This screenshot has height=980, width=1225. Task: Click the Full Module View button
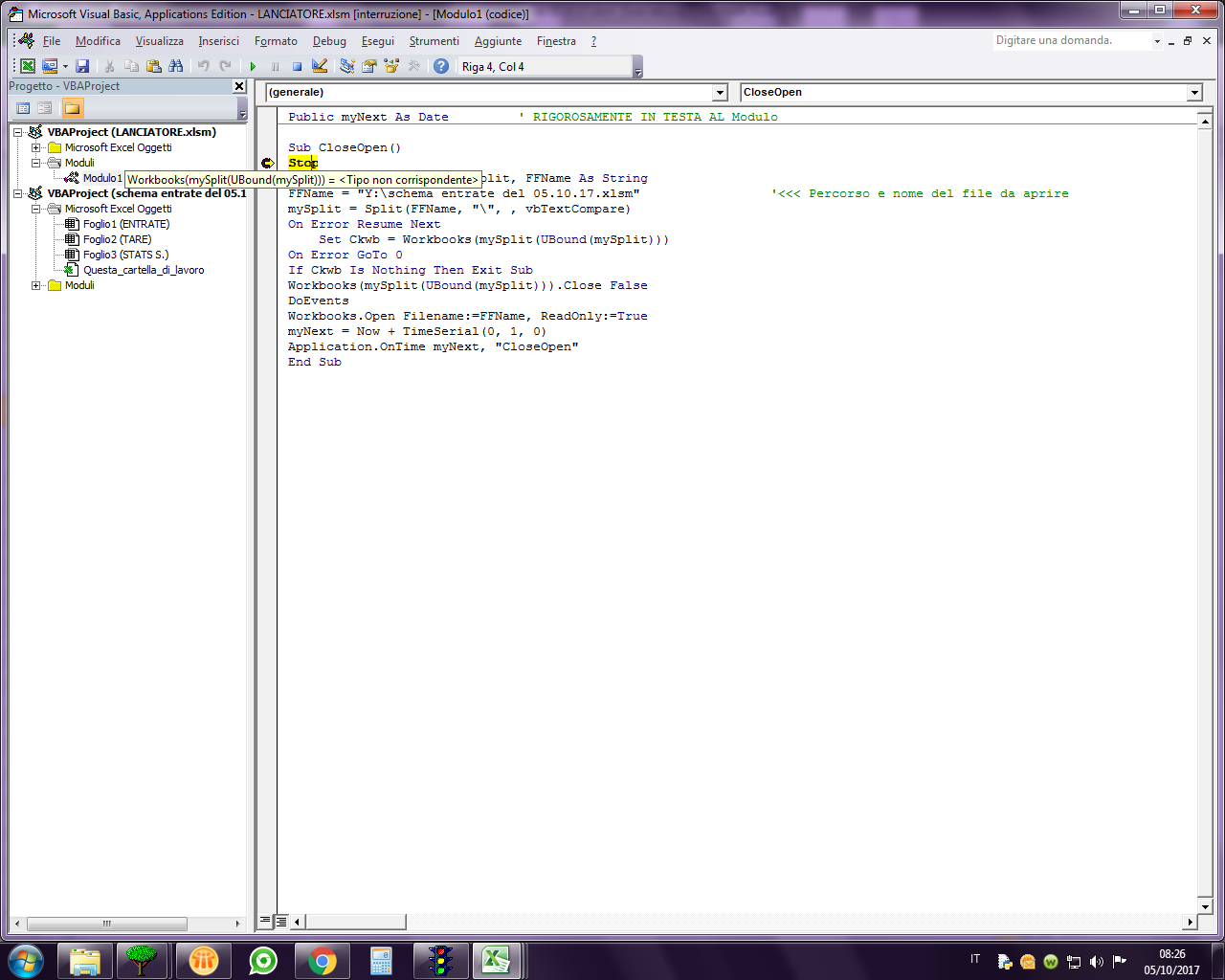pyautogui.click(x=280, y=922)
